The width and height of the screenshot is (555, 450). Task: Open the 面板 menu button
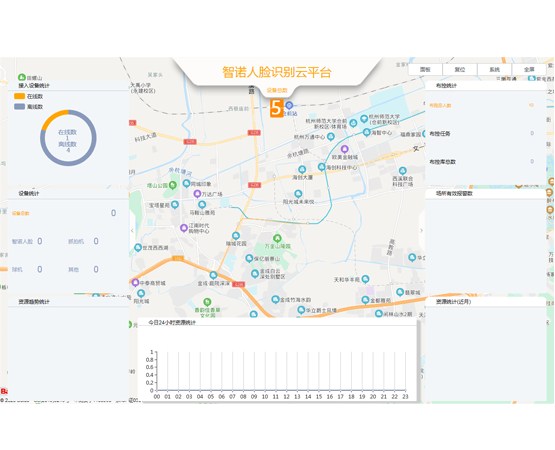[425, 69]
